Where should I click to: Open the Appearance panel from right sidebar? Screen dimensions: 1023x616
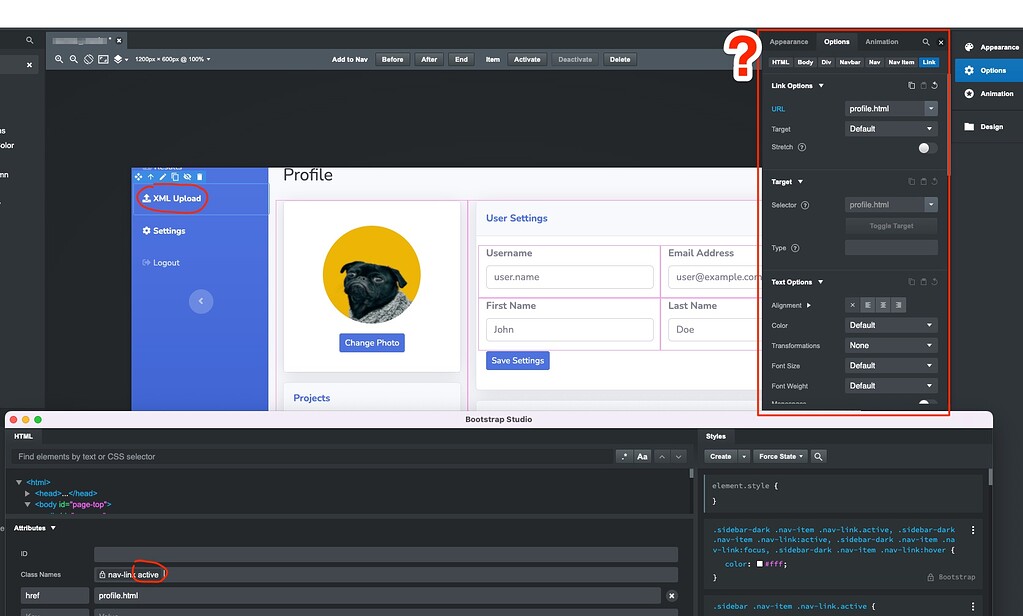click(x=992, y=45)
